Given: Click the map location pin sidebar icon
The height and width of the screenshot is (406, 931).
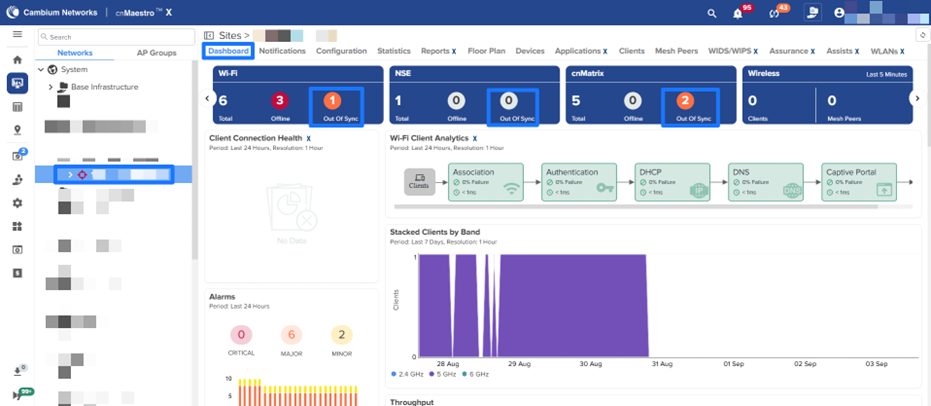Looking at the screenshot, I should (17, 130).
